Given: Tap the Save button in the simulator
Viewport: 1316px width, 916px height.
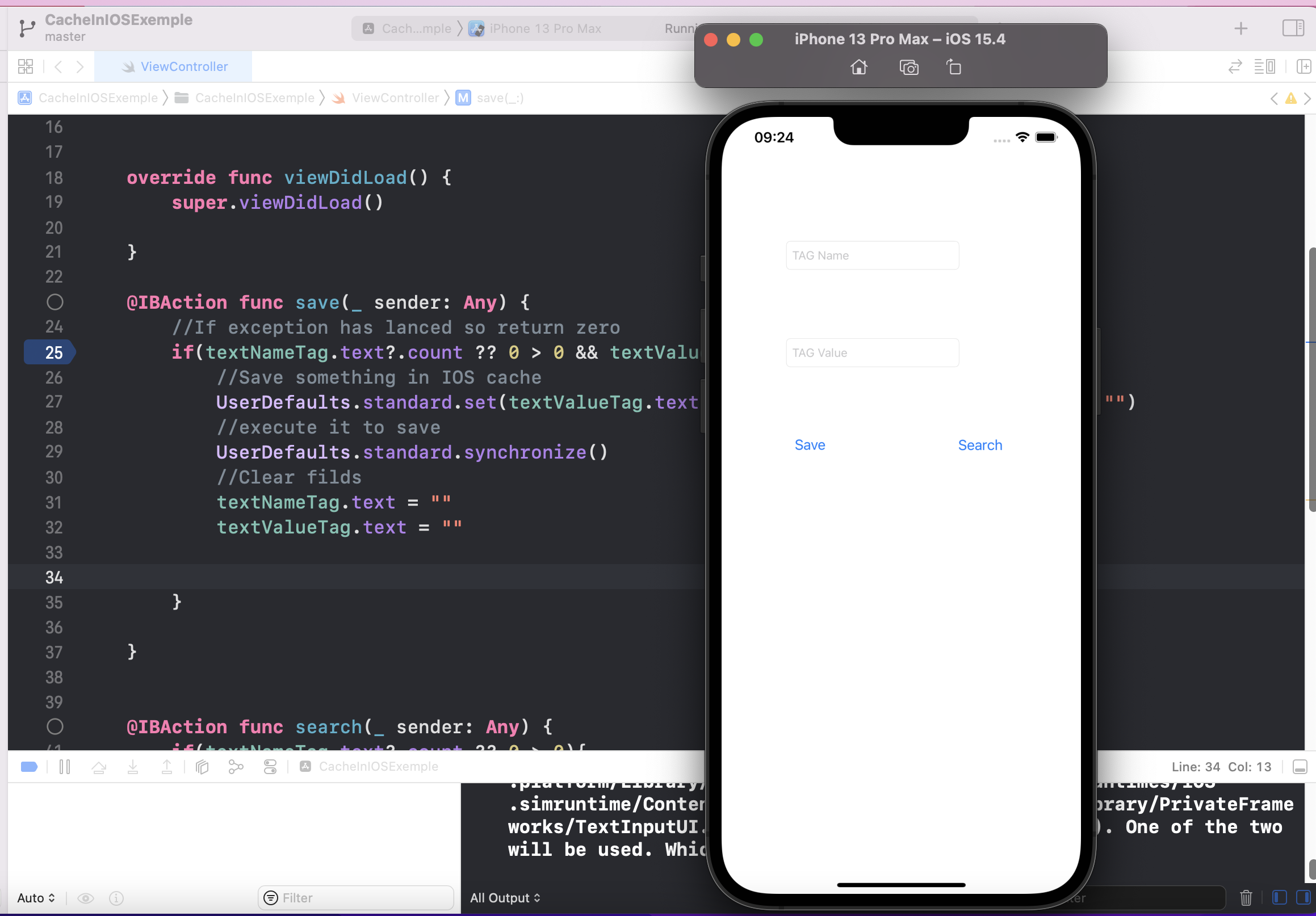Looking at the screenshot, I should point(810,445).
